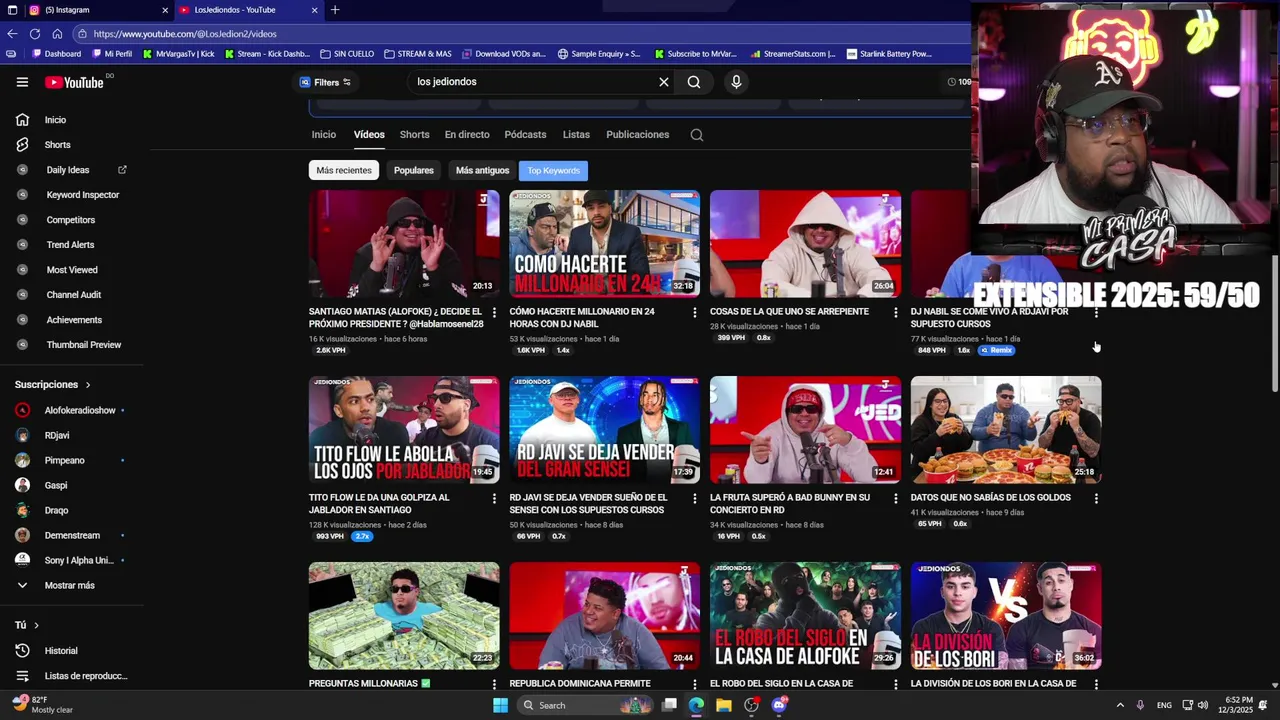Open Pimpeano subscription channel
Screen dimensions: 1280x720
[x=64, y=461]
